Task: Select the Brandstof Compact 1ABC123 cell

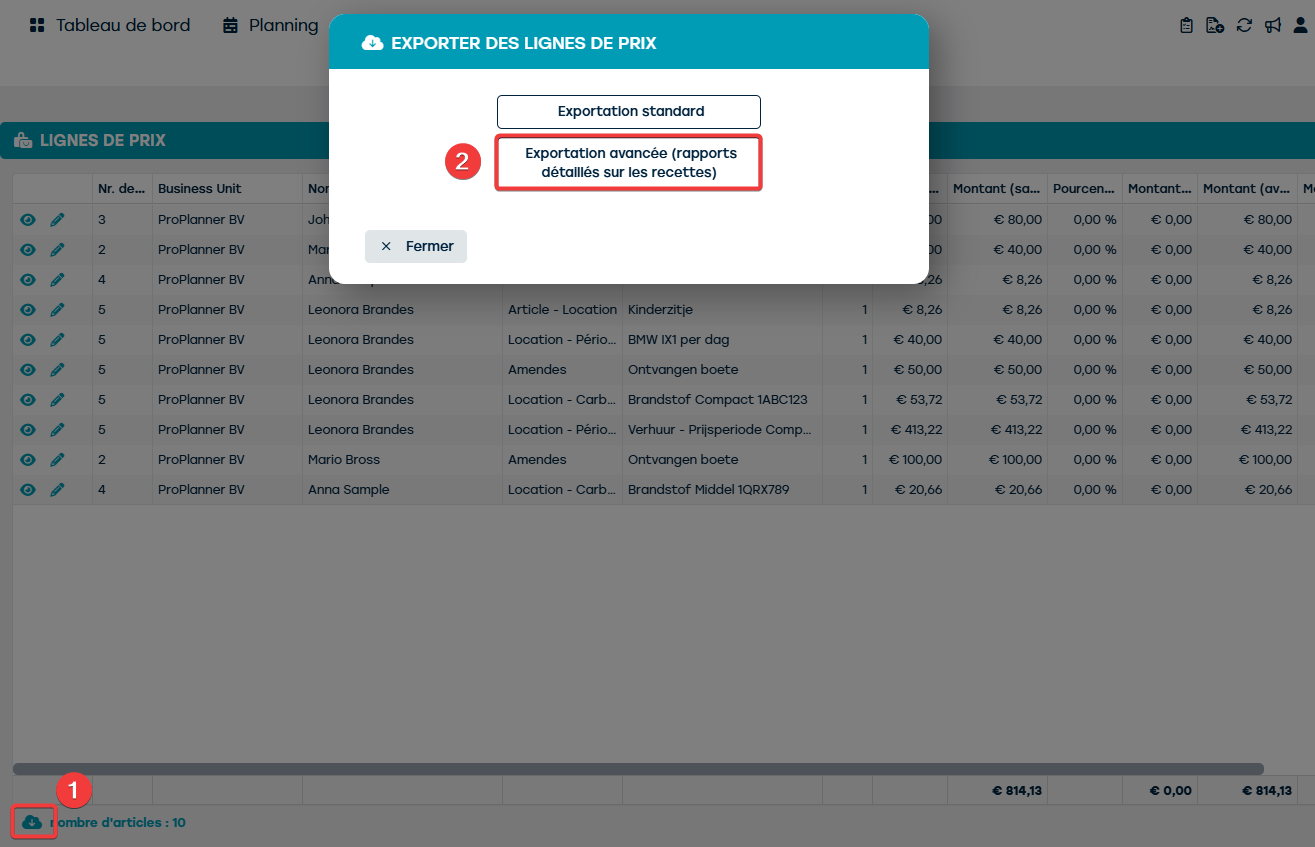Action: point(722,400)
